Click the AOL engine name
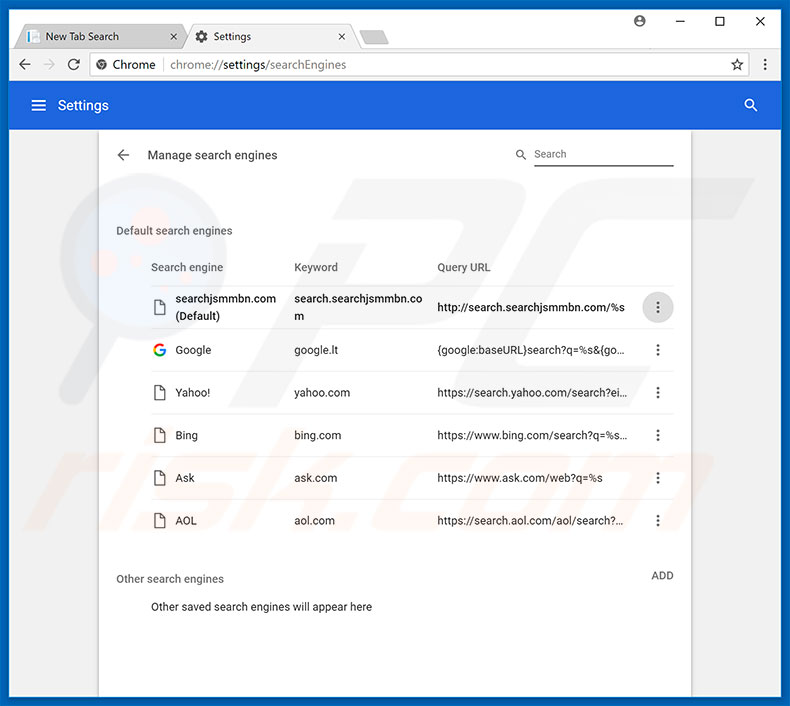This screenshot has height=706, width=790. click(x=185, y=521)
